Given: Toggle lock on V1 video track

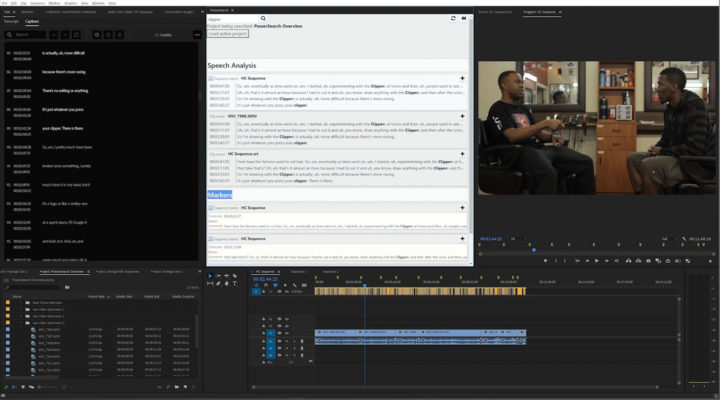Looking at the screenshot, I should [264, 333].
